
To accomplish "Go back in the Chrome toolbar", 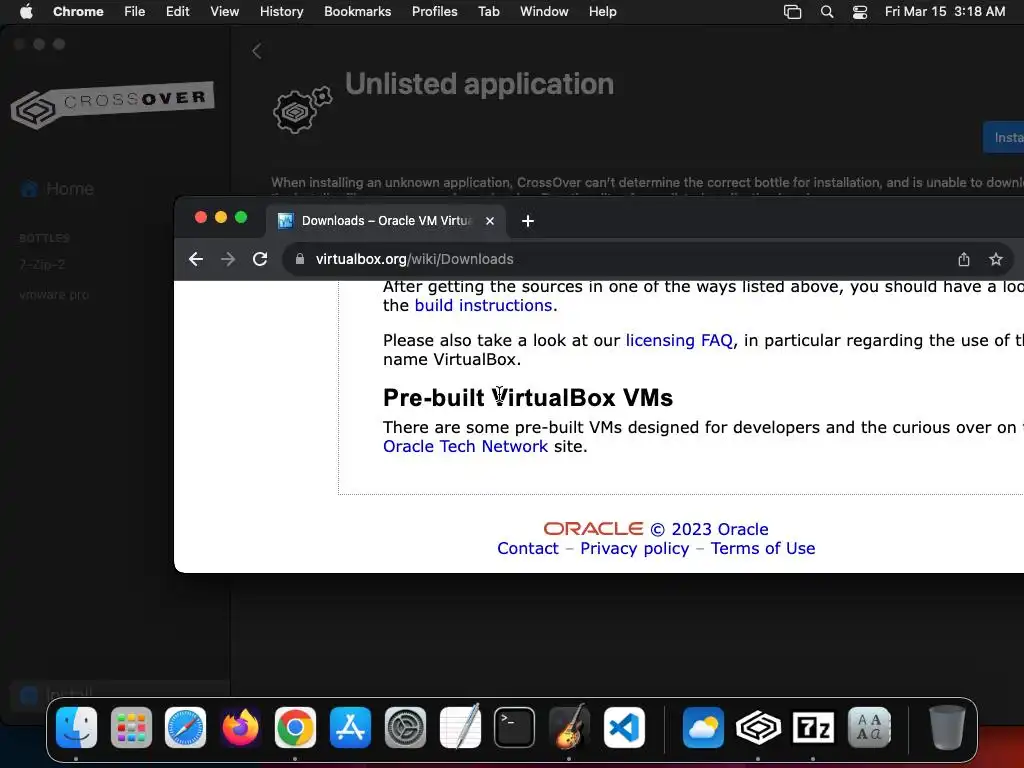I will 196,259.
